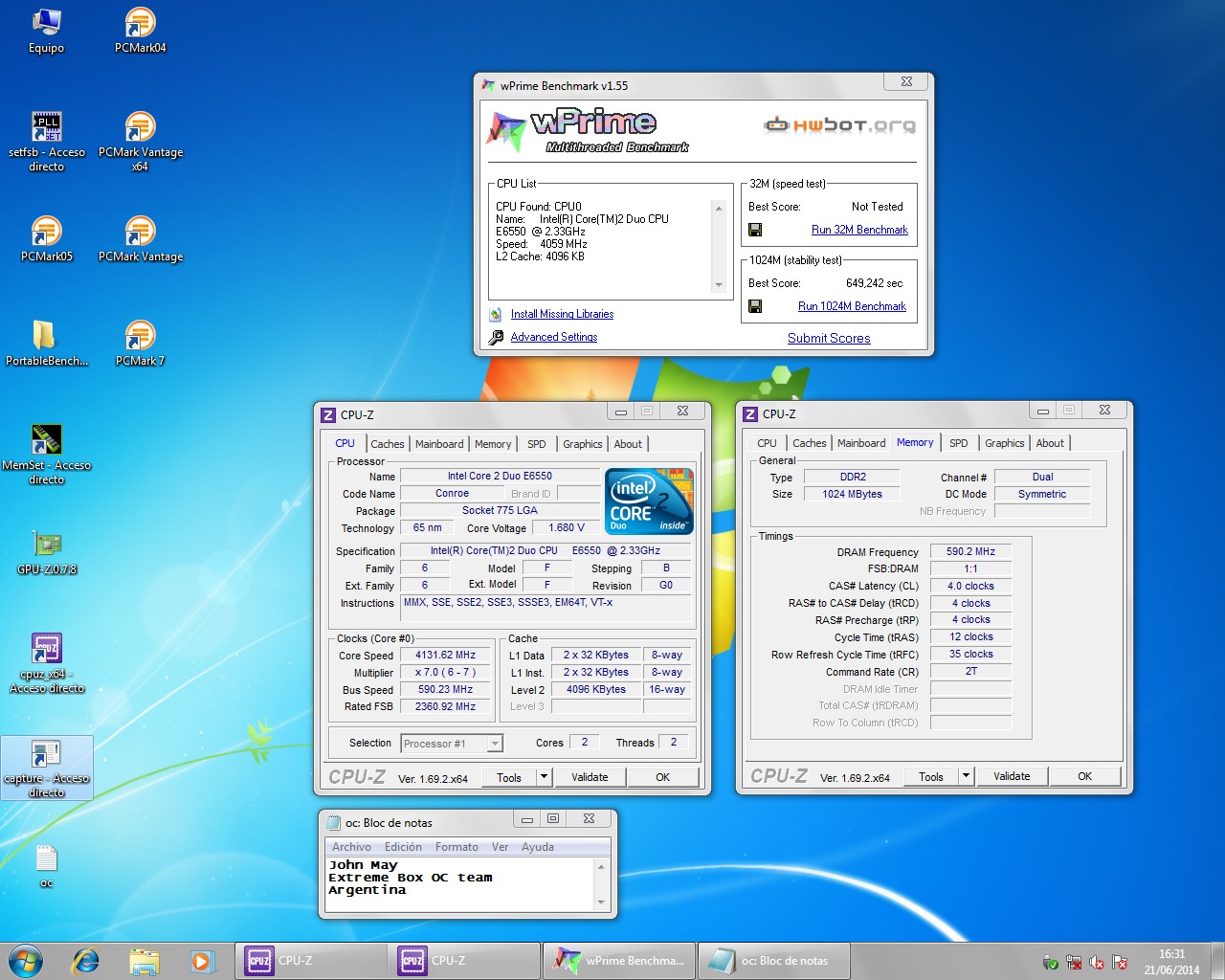Screen dimensions: 1225x980
Task: Switch to Caches tab in CPU-Z CPU window
Action: (x=388, y=444)
